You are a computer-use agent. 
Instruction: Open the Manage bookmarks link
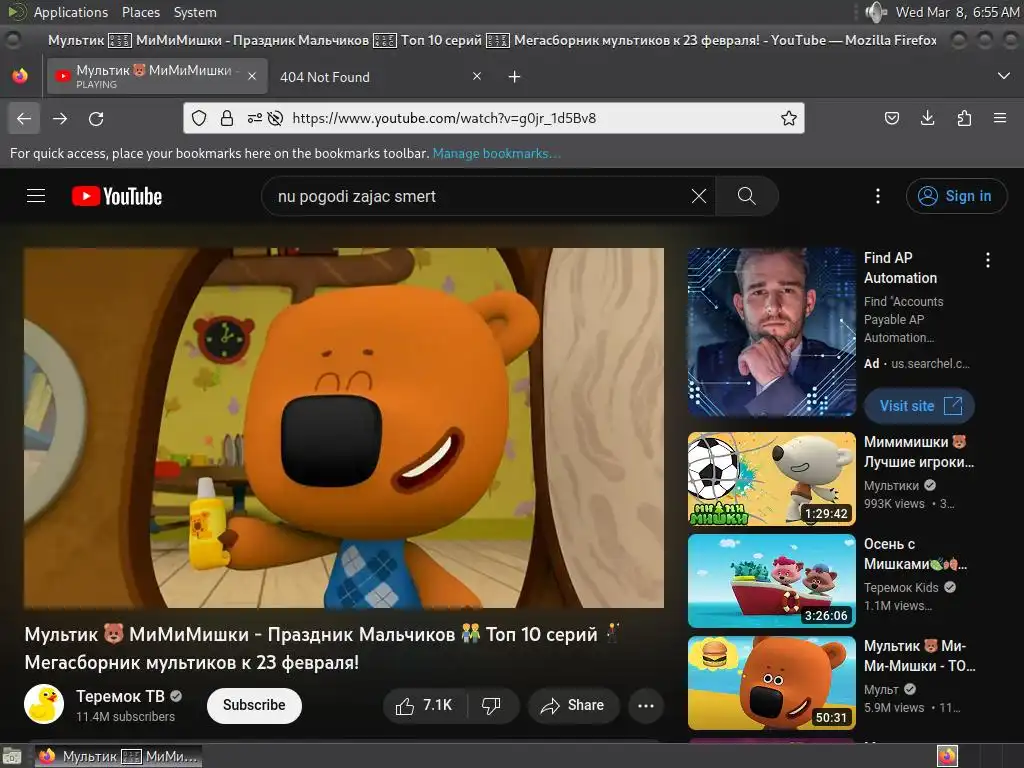pos(496,153)
